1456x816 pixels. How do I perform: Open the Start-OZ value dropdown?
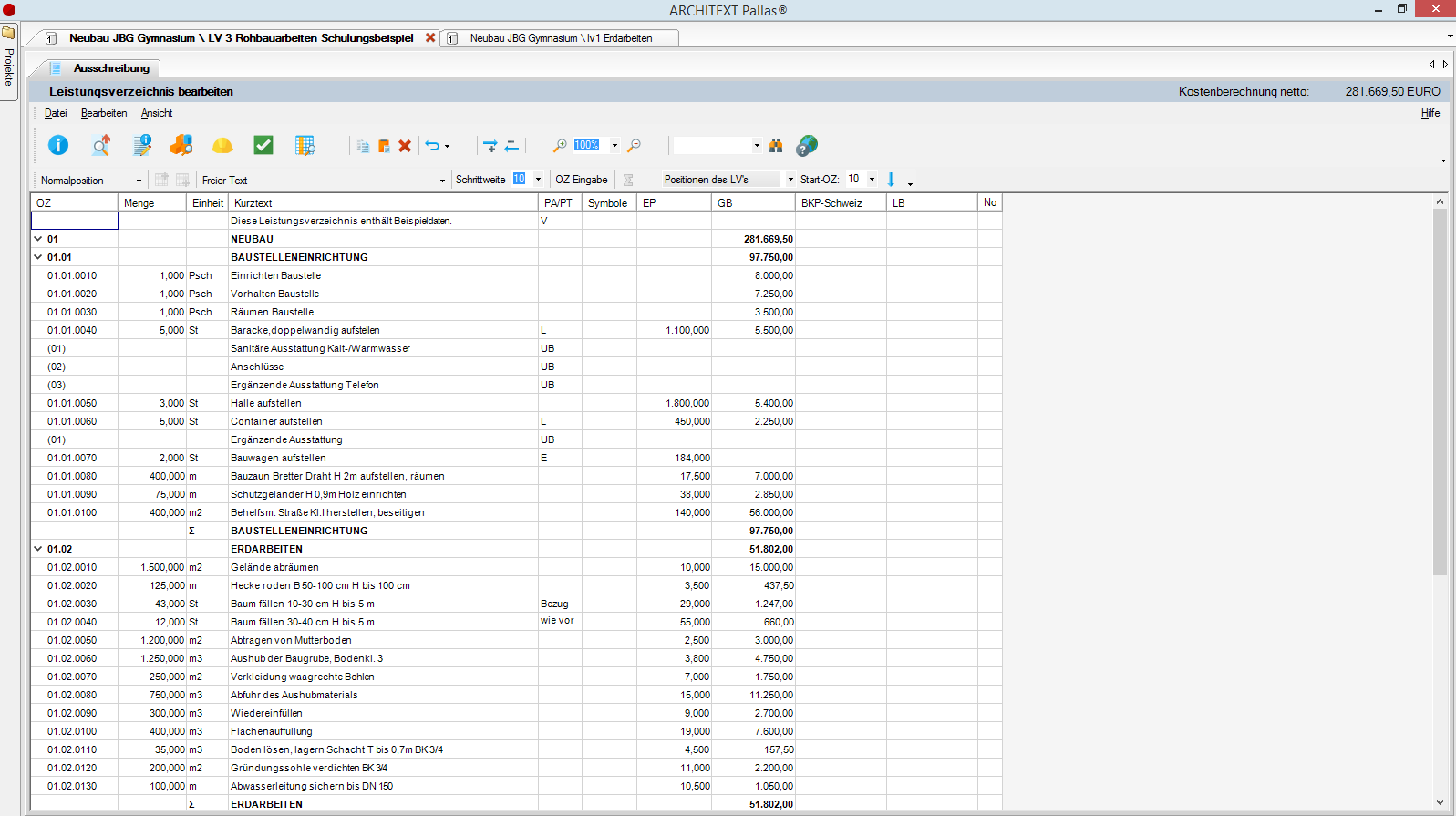click(872, 180)
